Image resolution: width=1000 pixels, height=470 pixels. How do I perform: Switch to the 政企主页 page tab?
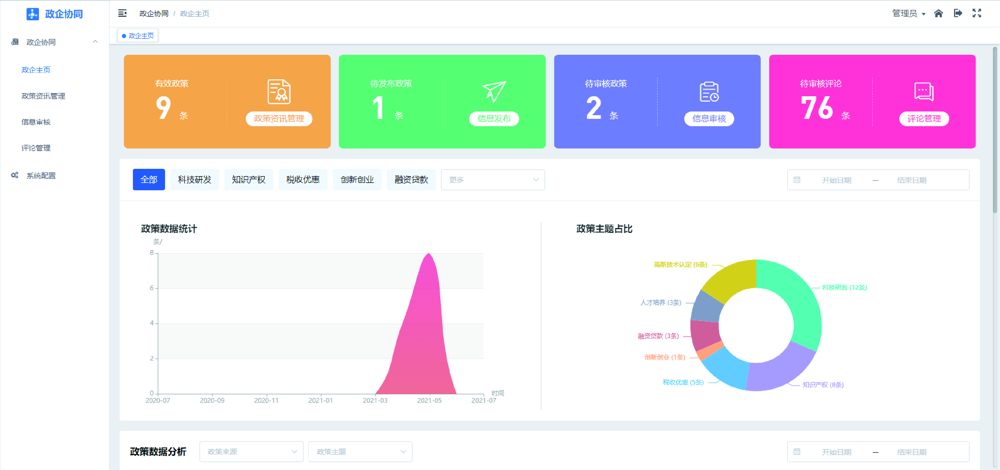coord(139,36)
